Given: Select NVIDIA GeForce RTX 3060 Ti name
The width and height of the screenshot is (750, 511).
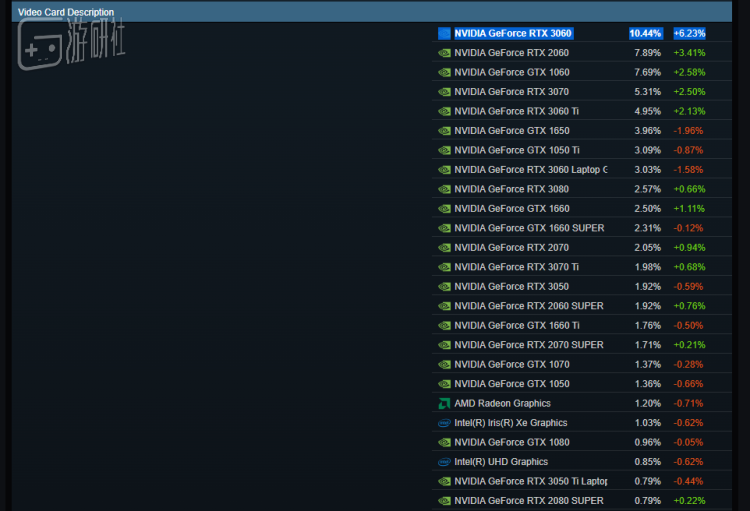Looking at the screenshot, I should click(517, 111).
